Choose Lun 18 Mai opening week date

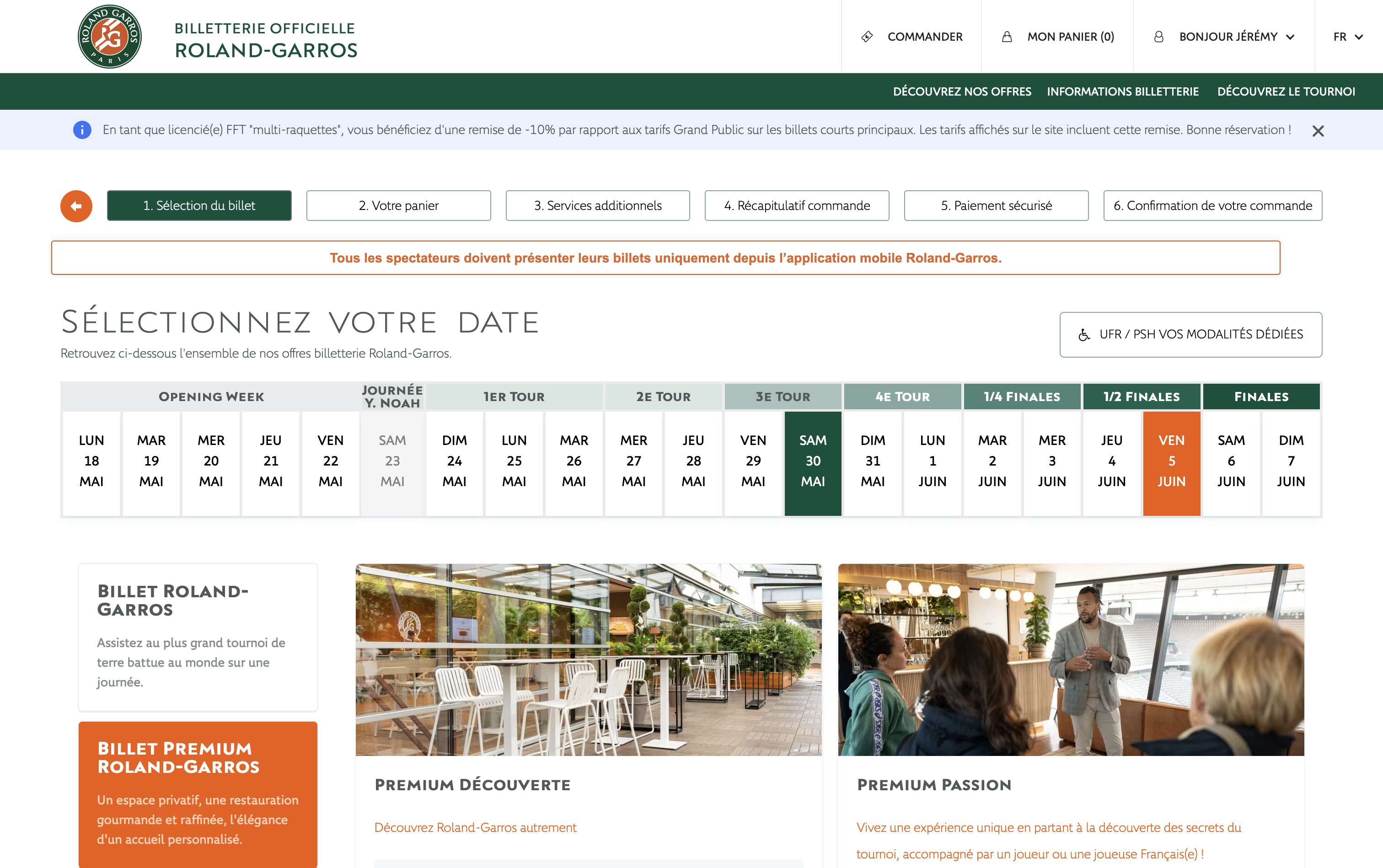coord(91,461)
